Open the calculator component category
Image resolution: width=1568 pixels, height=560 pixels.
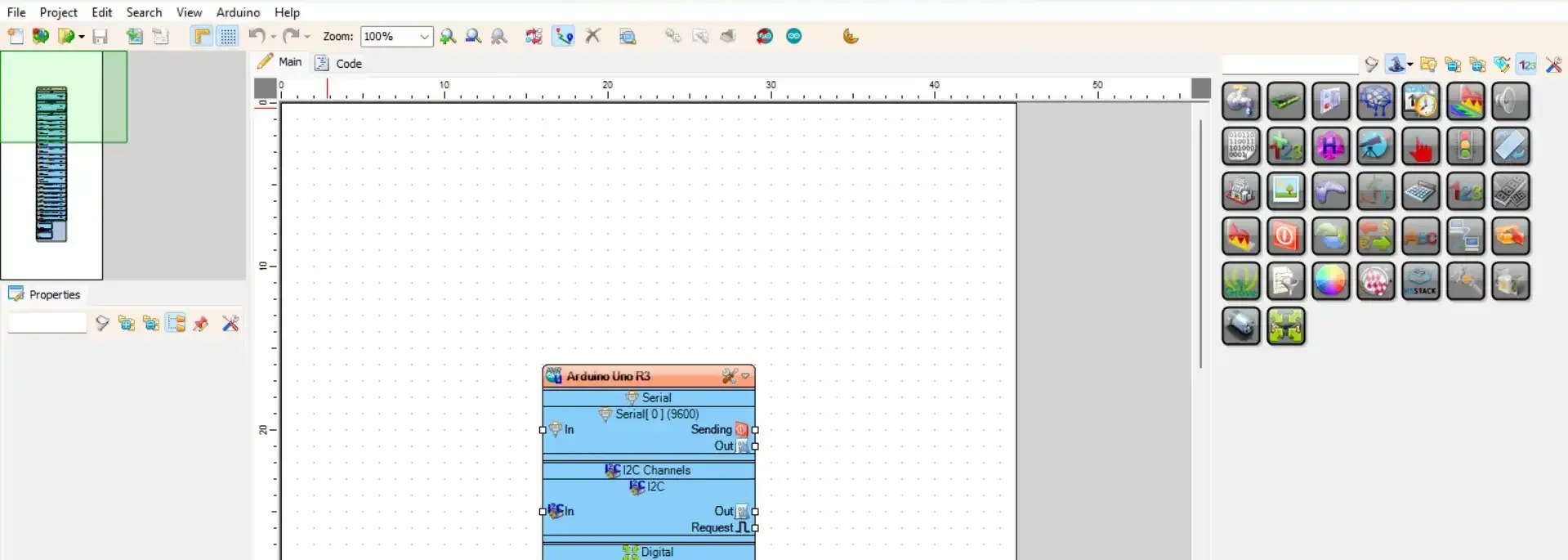(x=1421, y=192)
